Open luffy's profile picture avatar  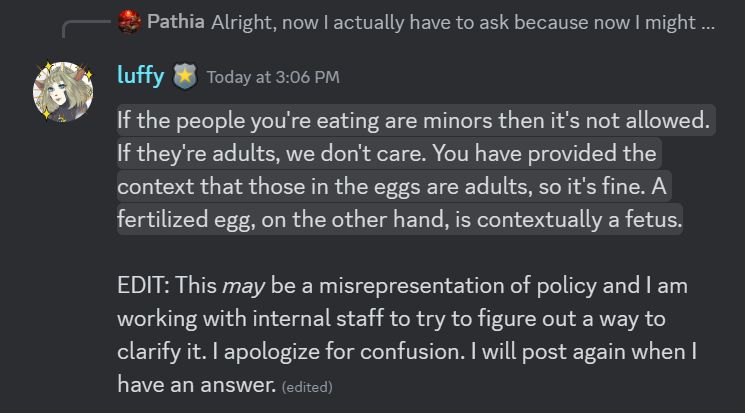coord(64,93)
